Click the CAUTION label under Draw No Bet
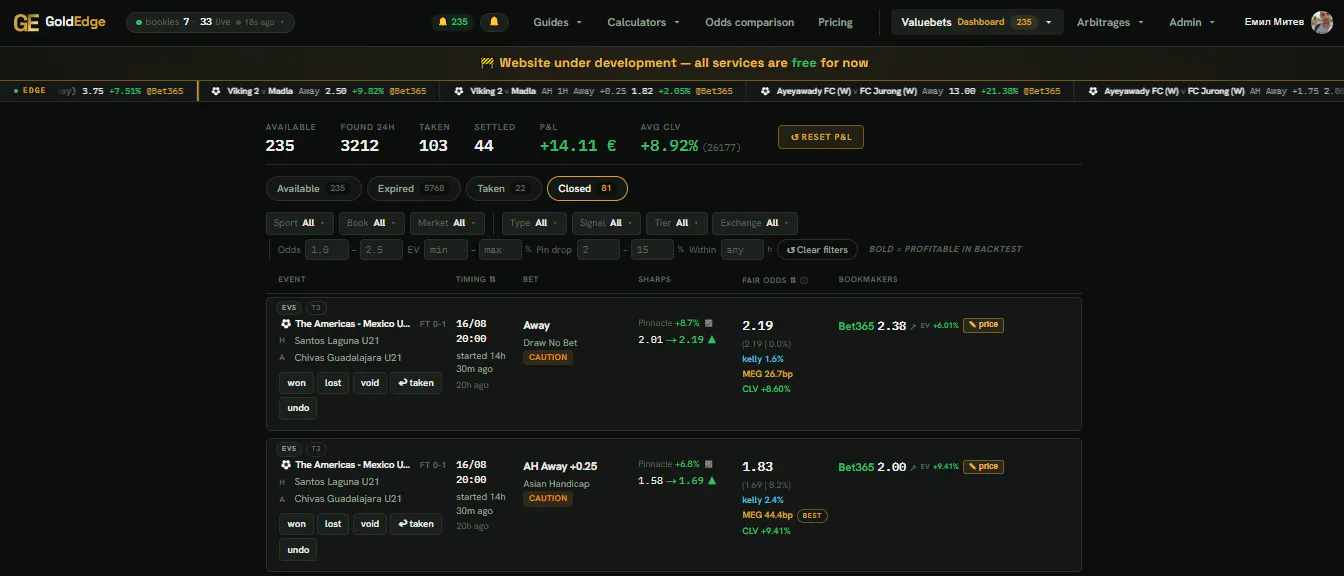 548,357
